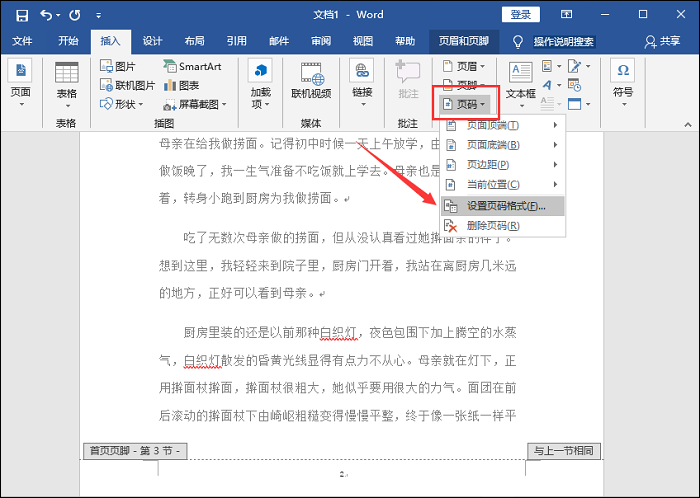Click the date and time icon
700x498 pixels.
coord(574,85)
